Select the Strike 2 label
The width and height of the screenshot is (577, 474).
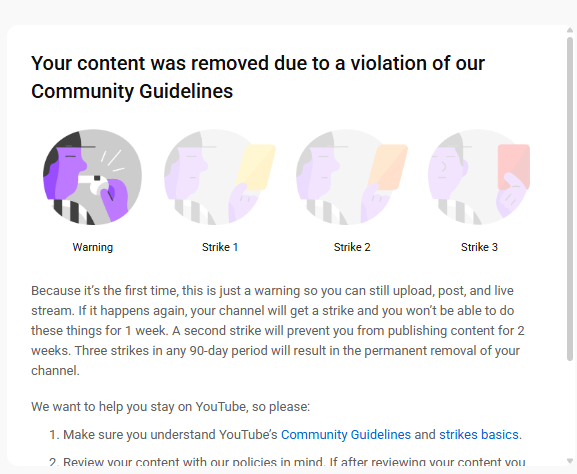tap(352, 247)
